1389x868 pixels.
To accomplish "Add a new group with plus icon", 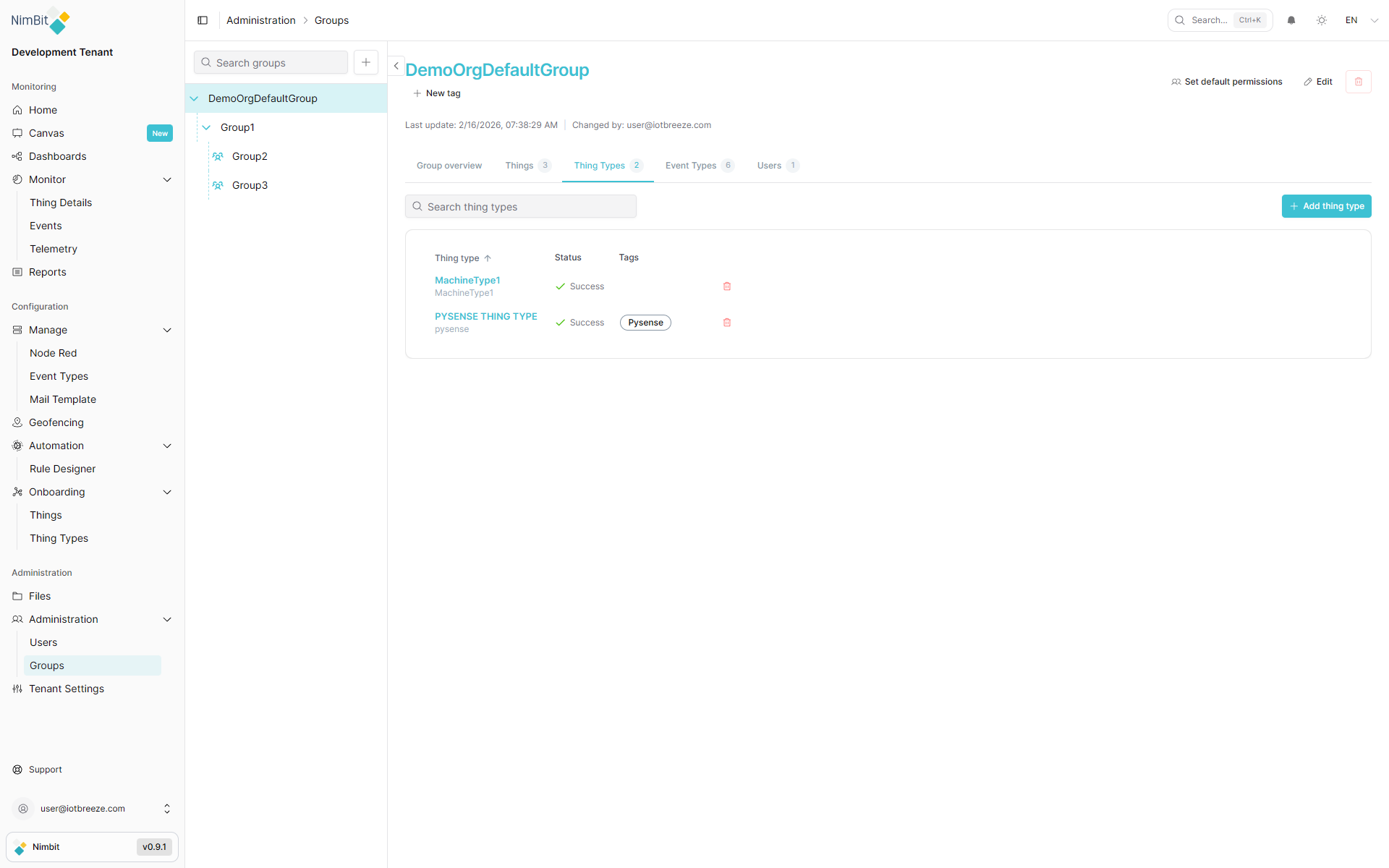I will click(x=366, y=62).
